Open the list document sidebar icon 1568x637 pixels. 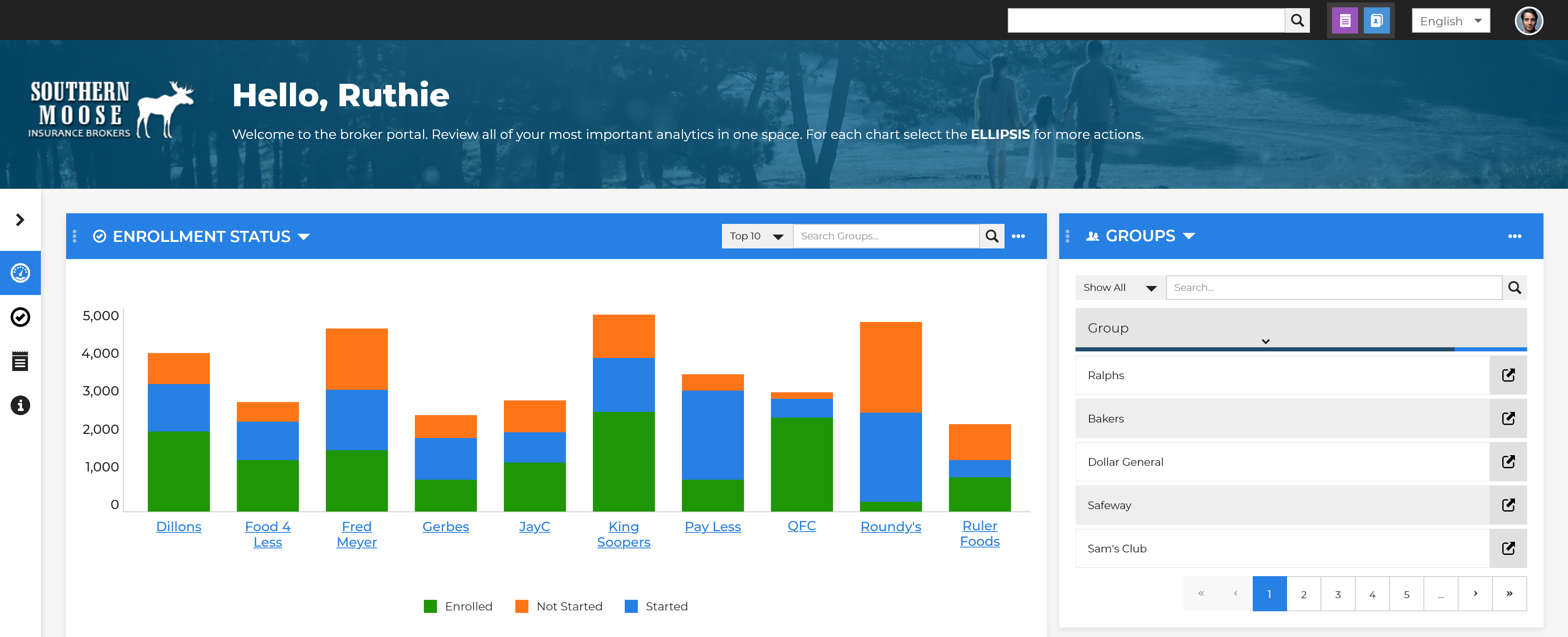20,360
